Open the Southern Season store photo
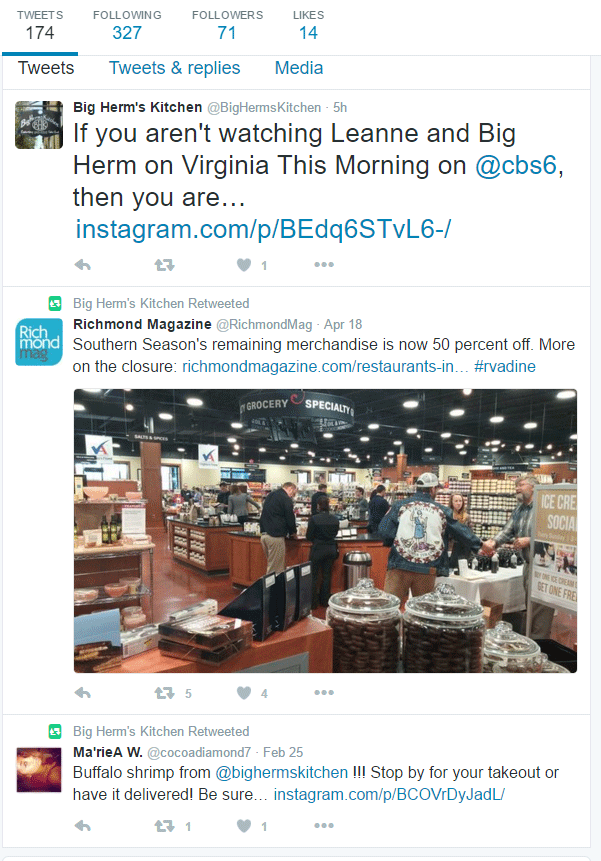601x861 pixels. [325, 531]
